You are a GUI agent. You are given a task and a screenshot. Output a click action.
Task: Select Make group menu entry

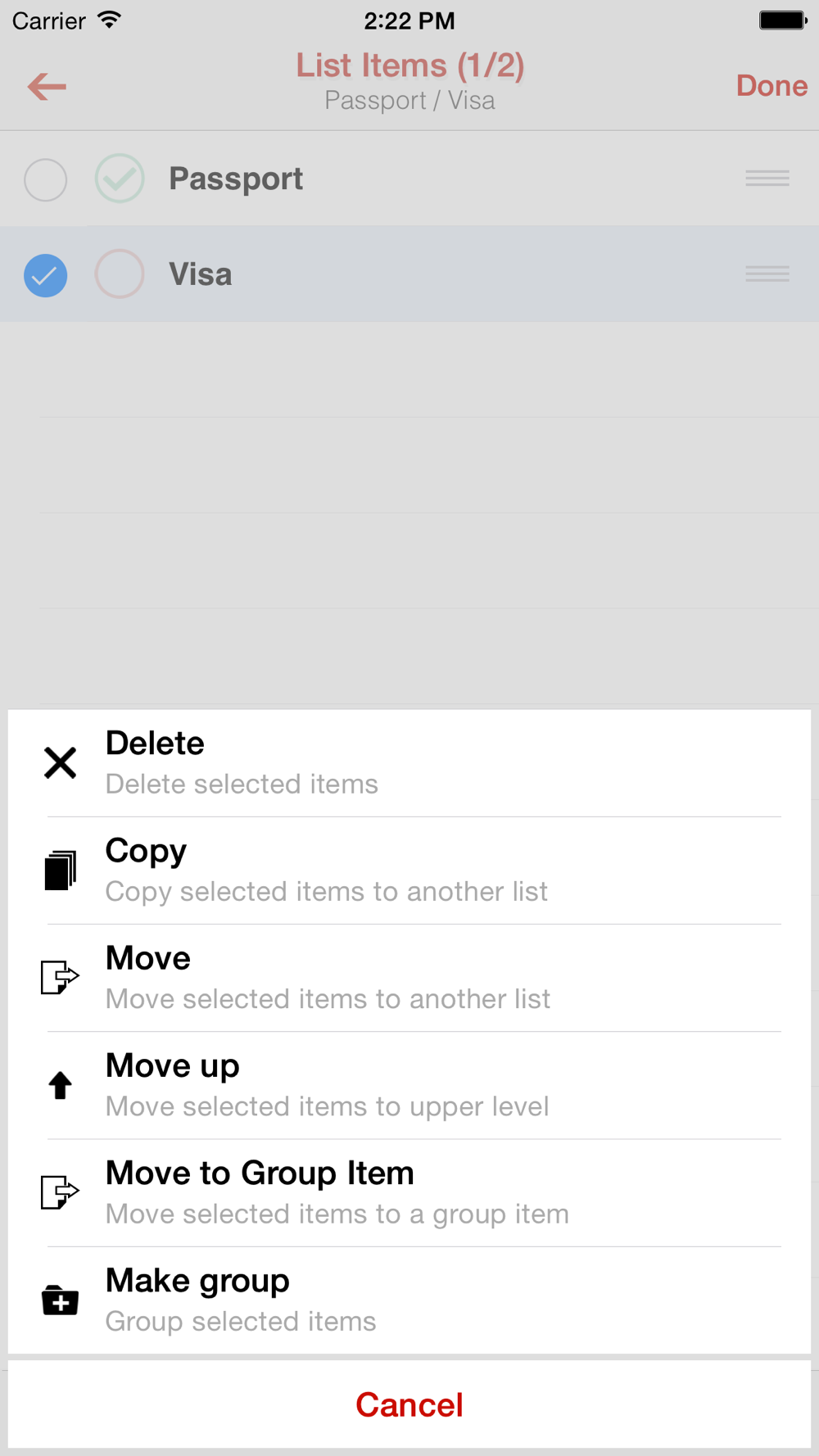click(409, 1300)
